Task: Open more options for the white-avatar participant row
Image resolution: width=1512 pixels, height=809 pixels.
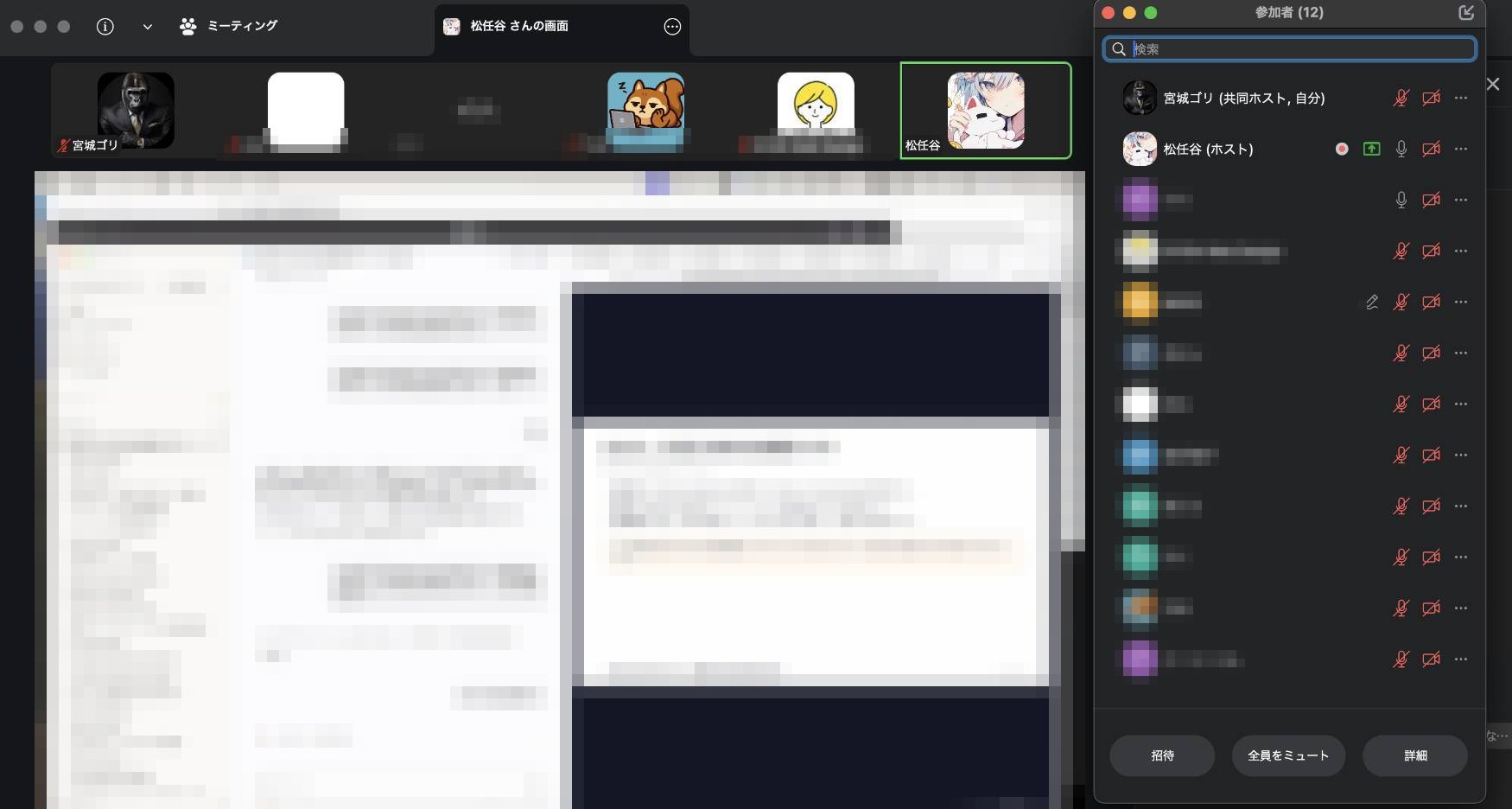Action: [1461, 404]
